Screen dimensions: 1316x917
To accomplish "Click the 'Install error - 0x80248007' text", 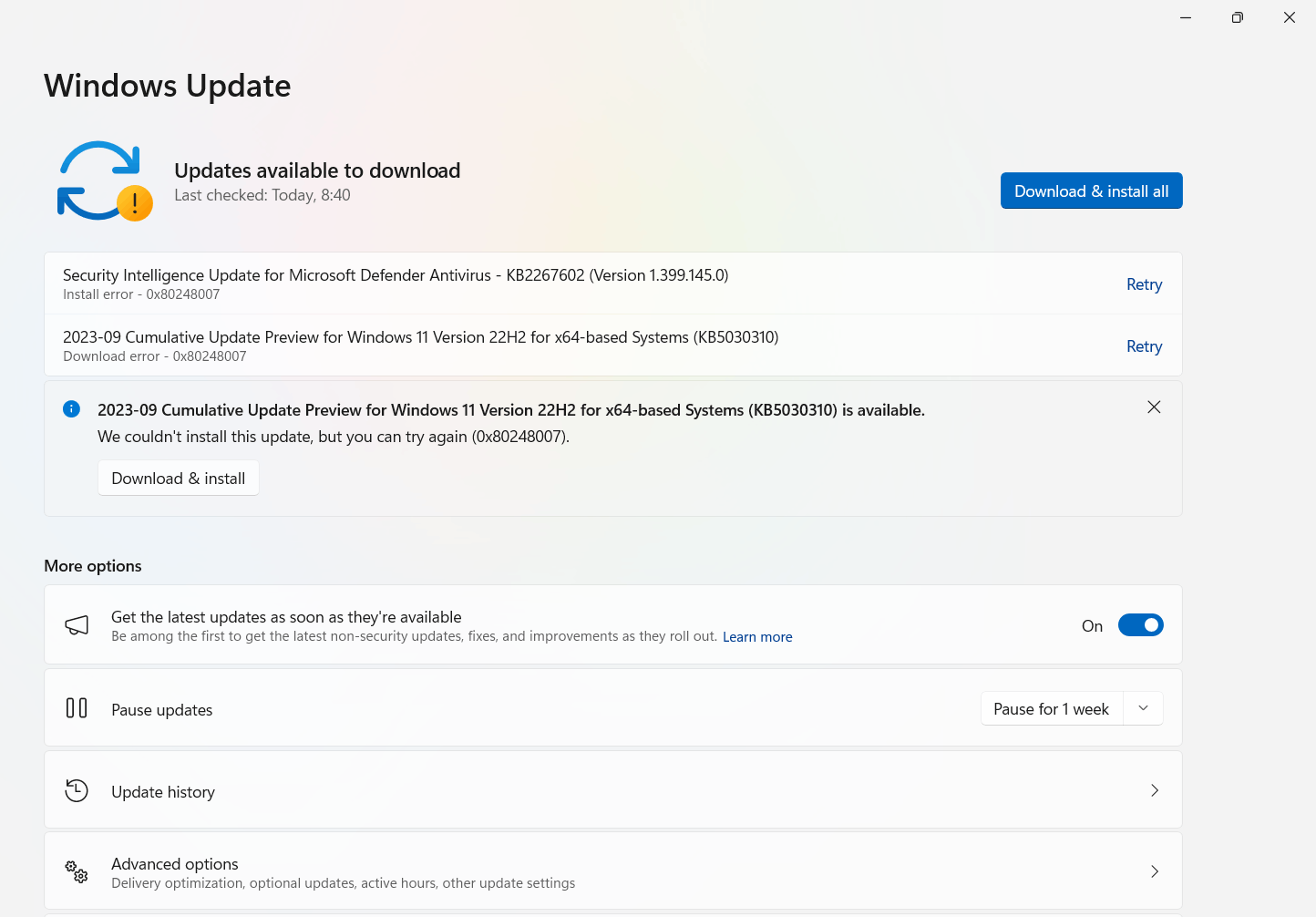I will pyautogui.click(x=141, y=294).
